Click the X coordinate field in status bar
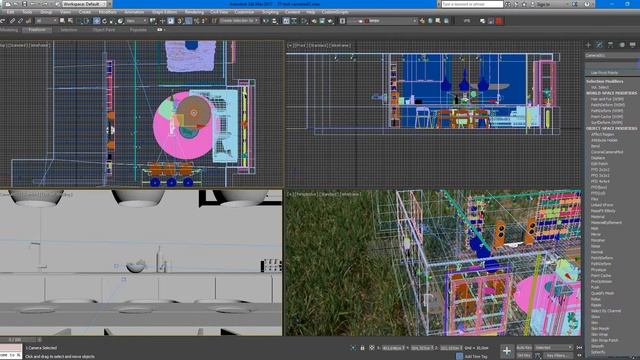 coord(393,348)
